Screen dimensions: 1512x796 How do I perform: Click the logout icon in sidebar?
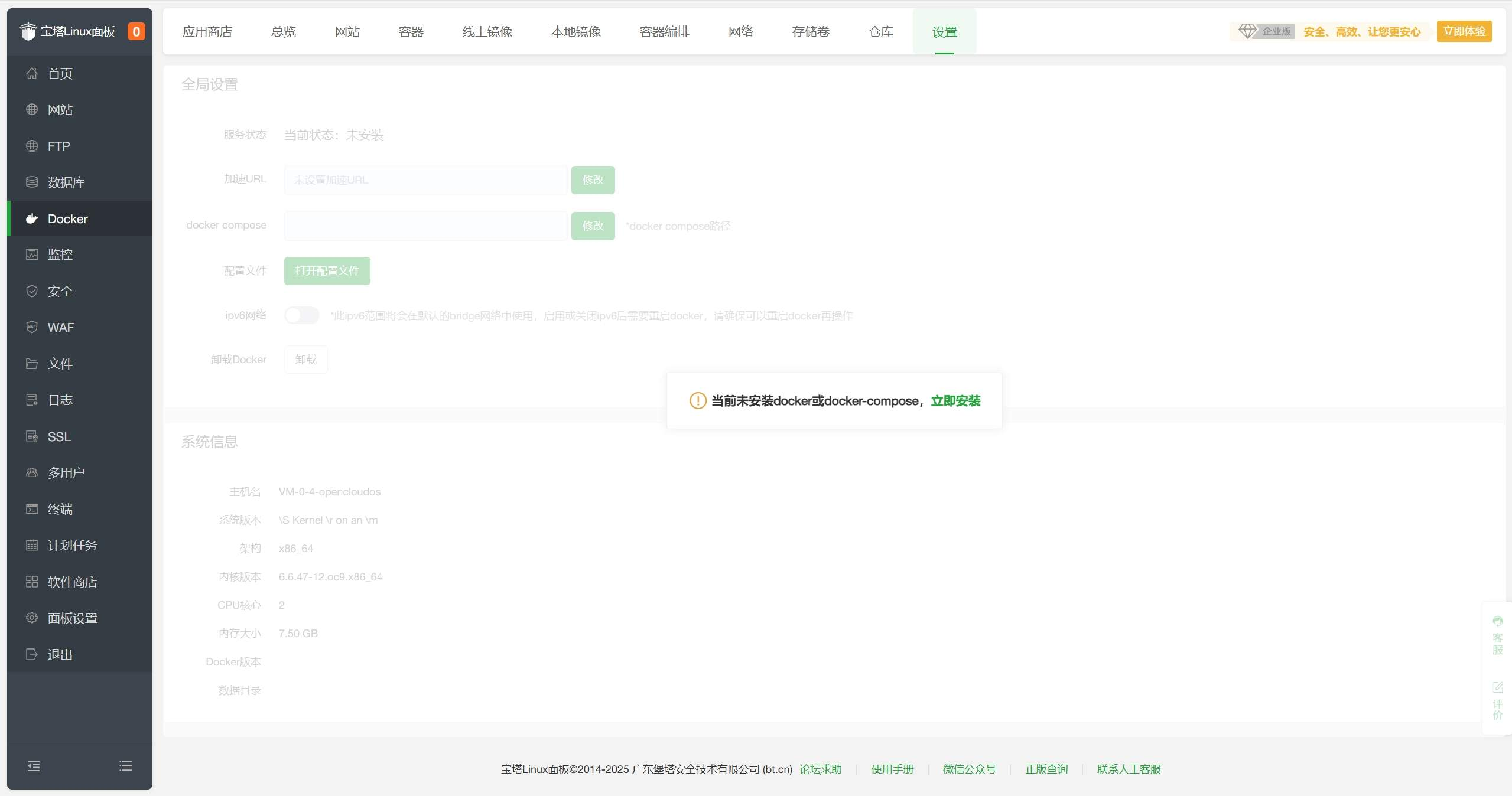(32, 654)
